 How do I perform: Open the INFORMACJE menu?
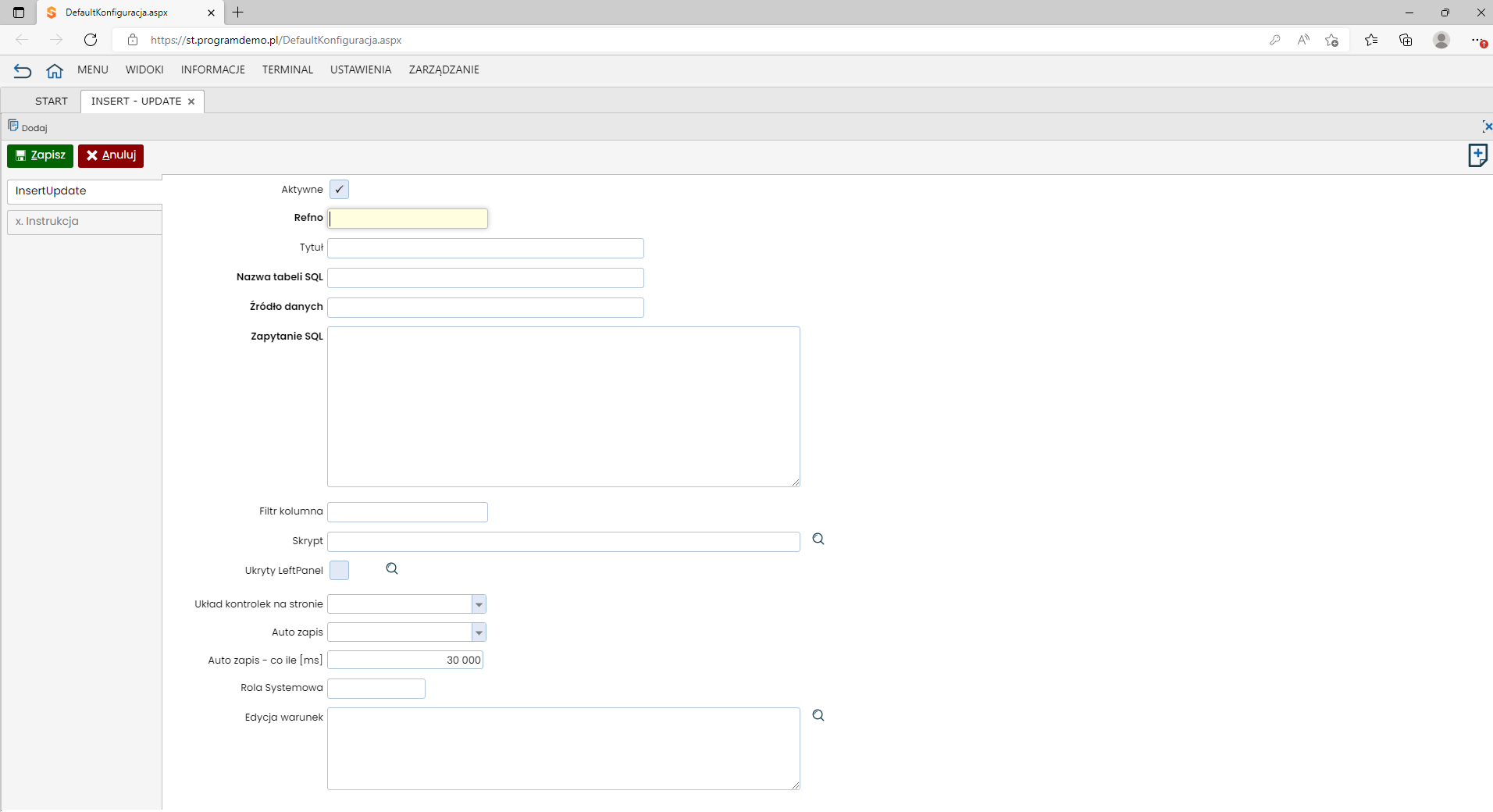[x=213, y=70]
